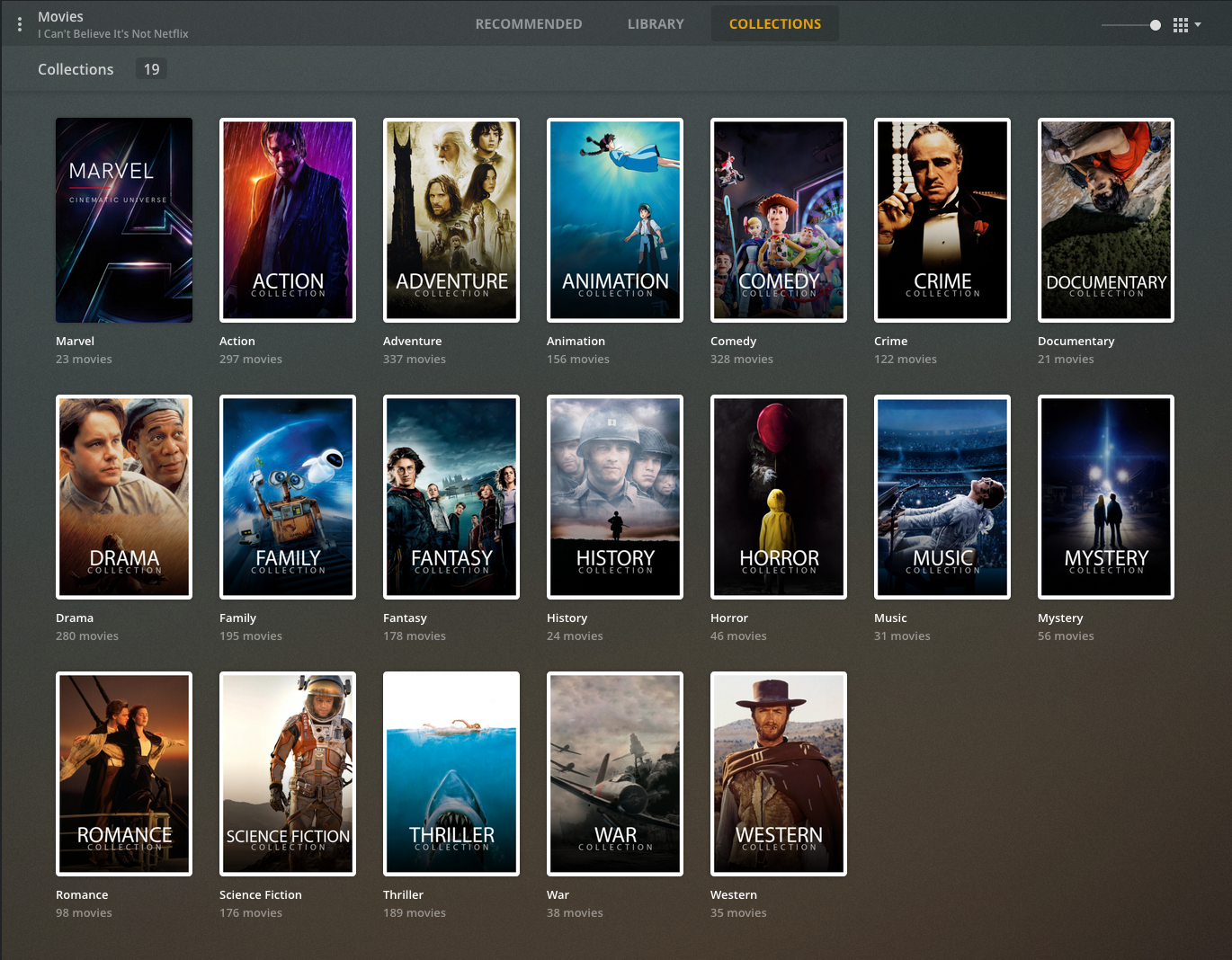Open the Drama collection poster

[x=124, y=497]
